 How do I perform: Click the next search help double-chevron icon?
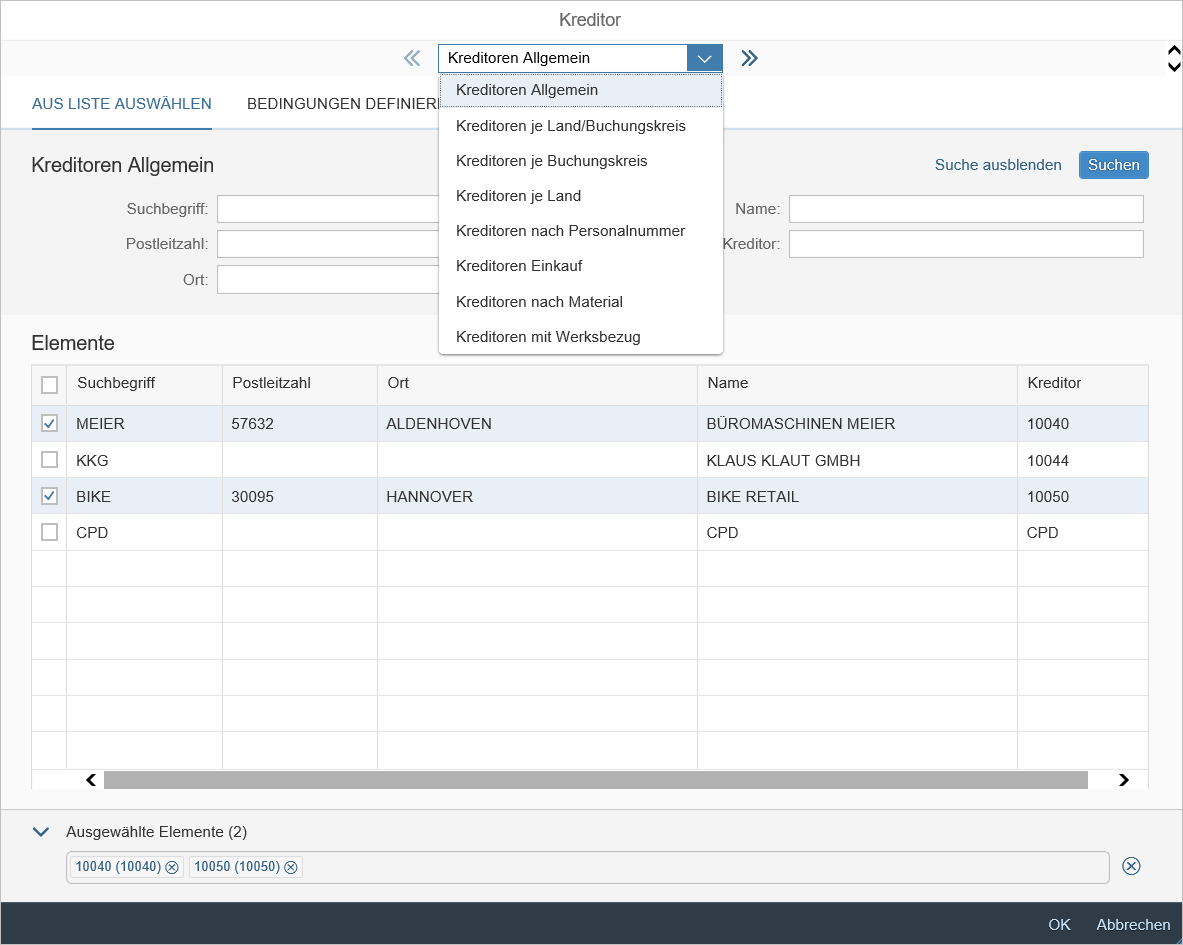[749, 58]
